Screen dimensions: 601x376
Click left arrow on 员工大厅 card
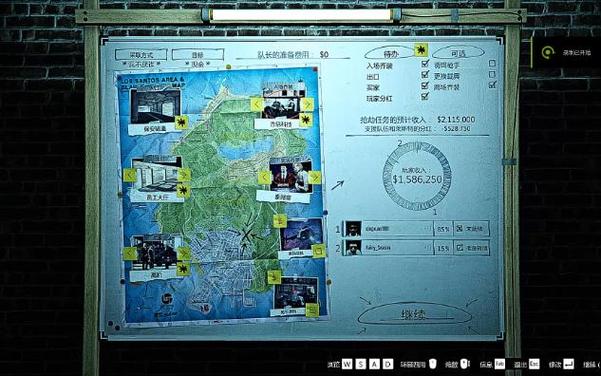[130, 175]
